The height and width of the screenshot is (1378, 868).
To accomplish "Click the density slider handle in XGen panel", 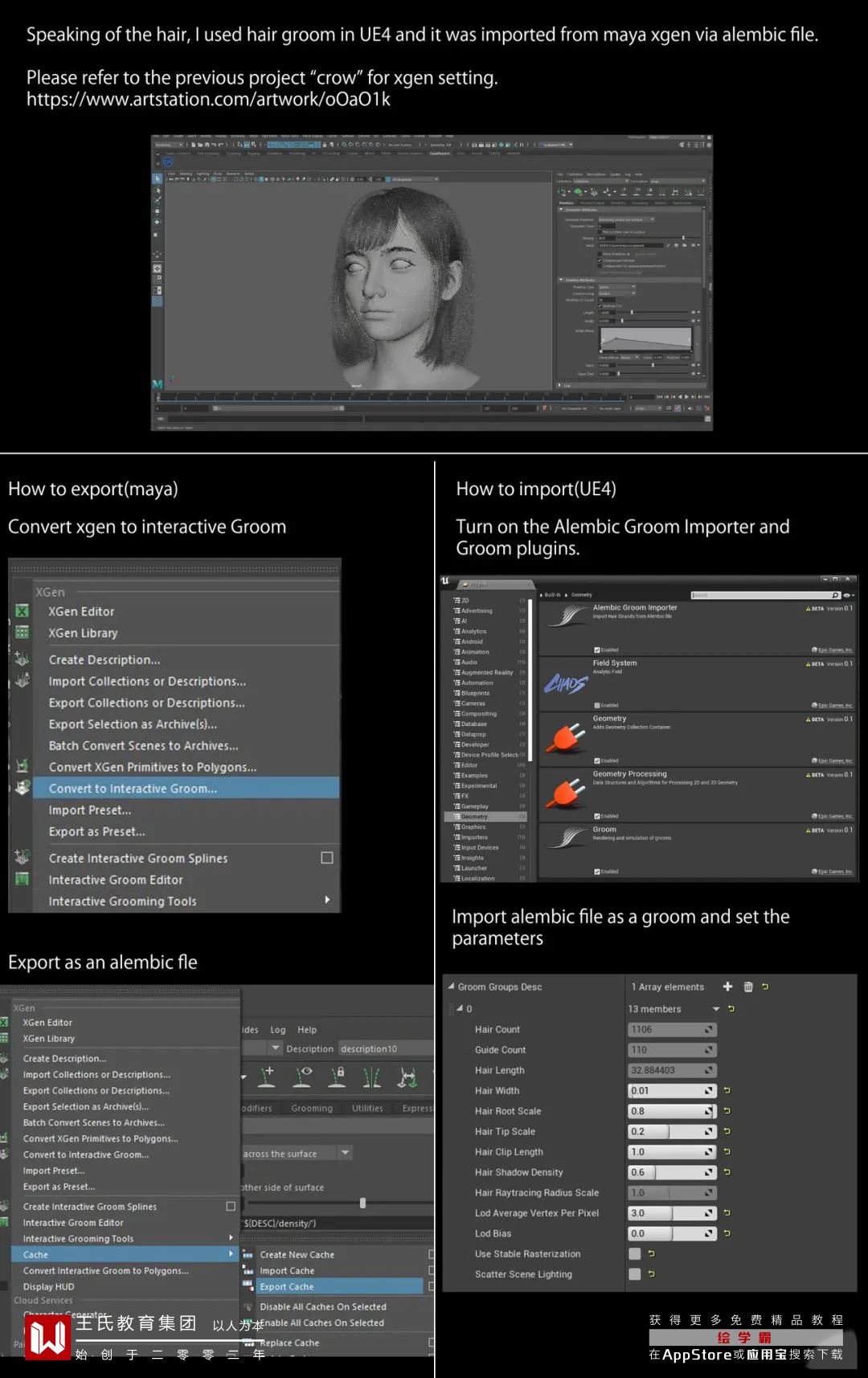I will pos(362,1203).
